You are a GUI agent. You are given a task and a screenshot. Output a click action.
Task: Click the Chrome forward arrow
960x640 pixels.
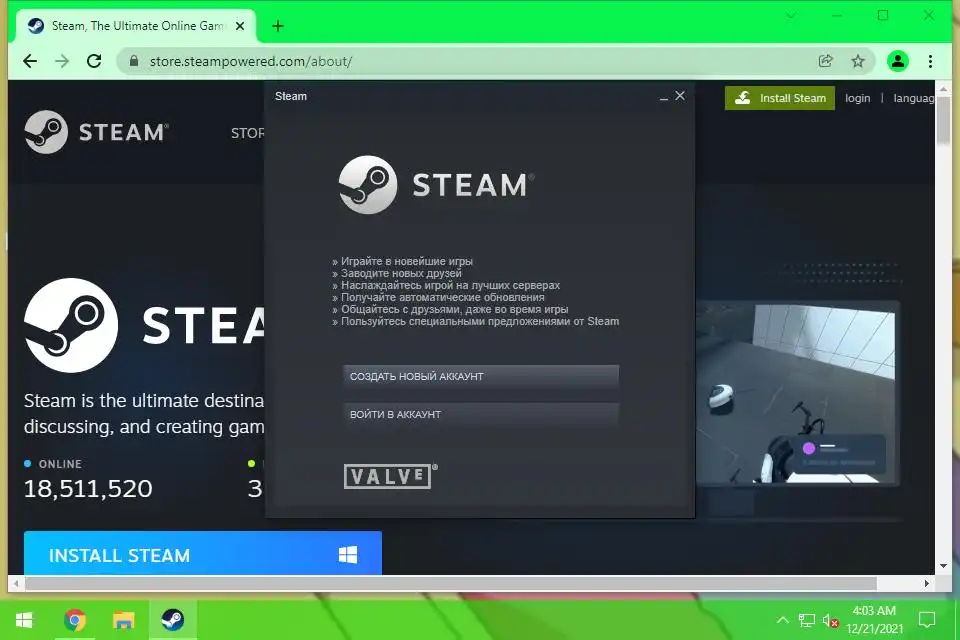pyautogui.click(x=62, y=61)
